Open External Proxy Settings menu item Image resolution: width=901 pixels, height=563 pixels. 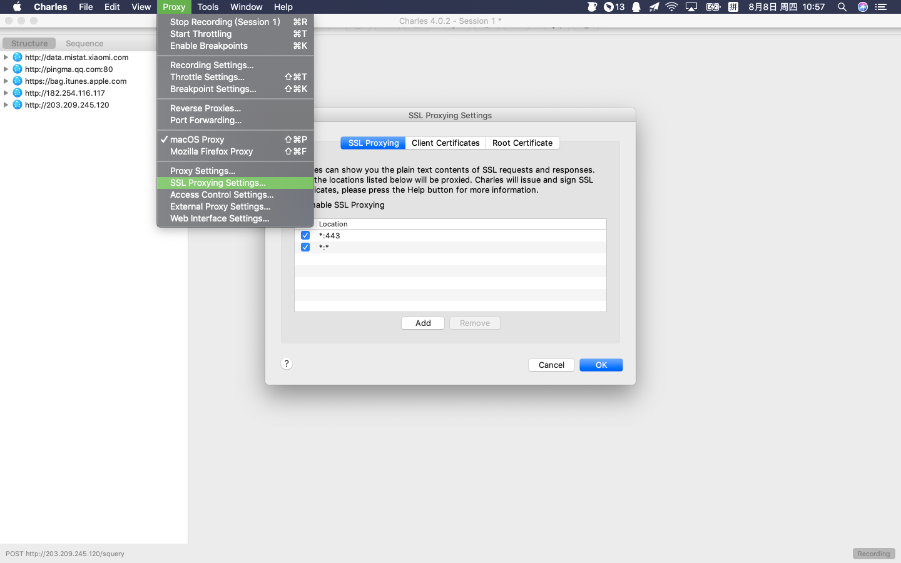[x=235, y=207]
